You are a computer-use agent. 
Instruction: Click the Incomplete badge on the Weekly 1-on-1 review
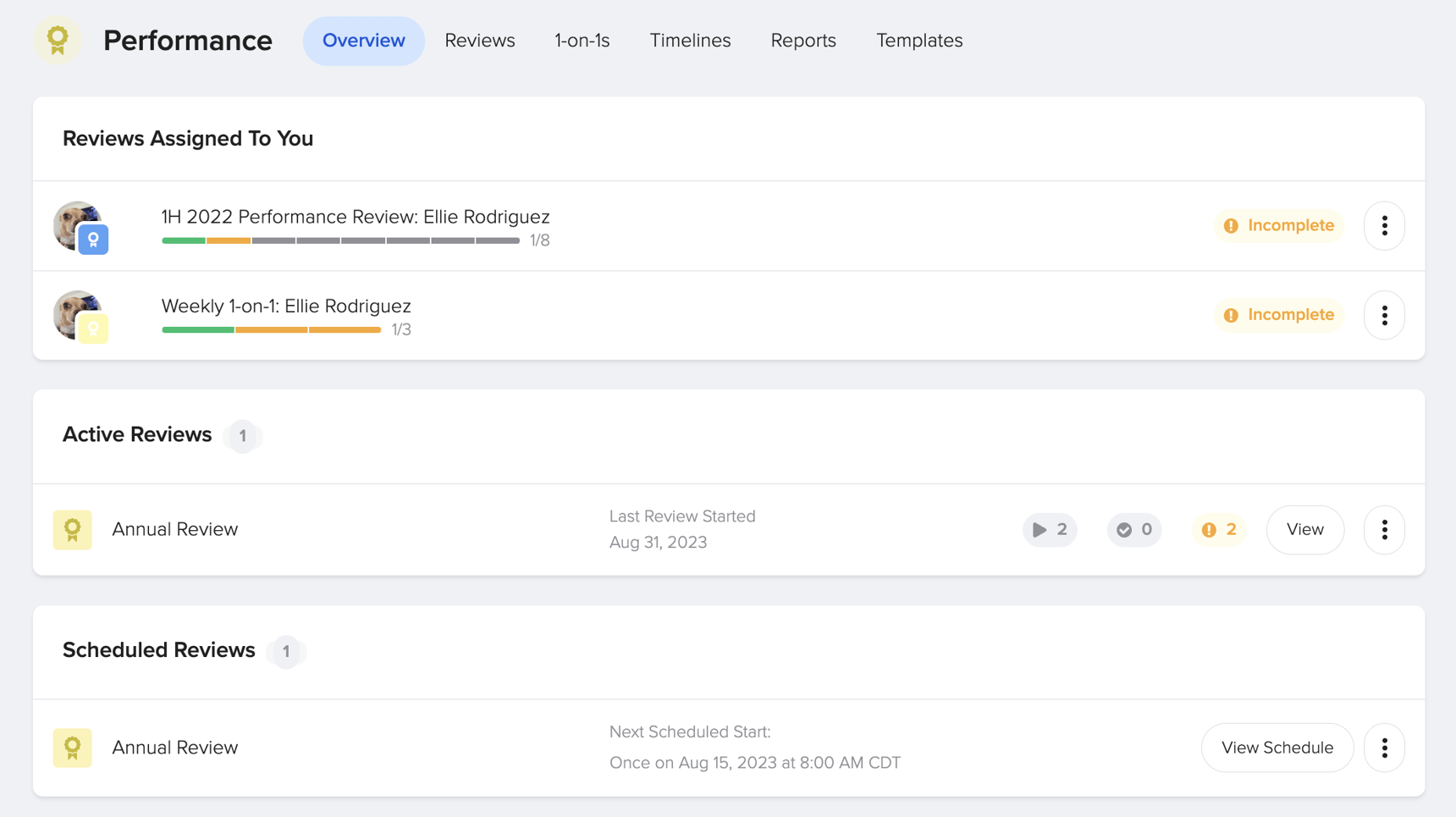1278,314
